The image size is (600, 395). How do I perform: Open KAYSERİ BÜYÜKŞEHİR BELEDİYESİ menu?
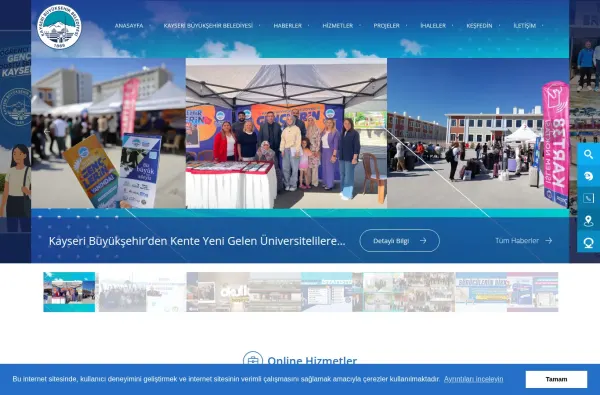(x=208, y=26)
